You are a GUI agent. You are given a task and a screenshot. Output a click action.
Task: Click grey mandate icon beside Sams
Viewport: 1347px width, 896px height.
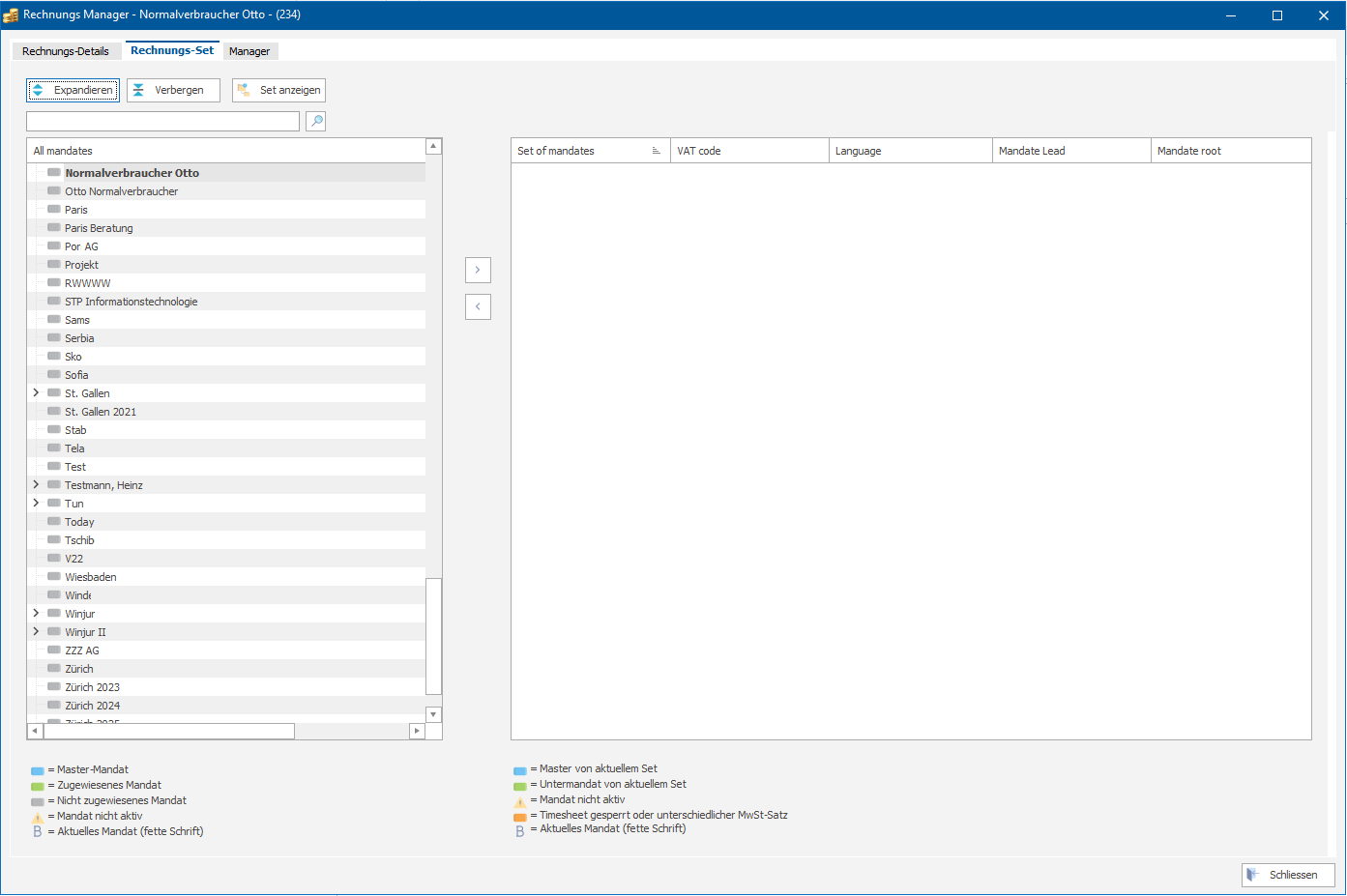tap(54, 319)
